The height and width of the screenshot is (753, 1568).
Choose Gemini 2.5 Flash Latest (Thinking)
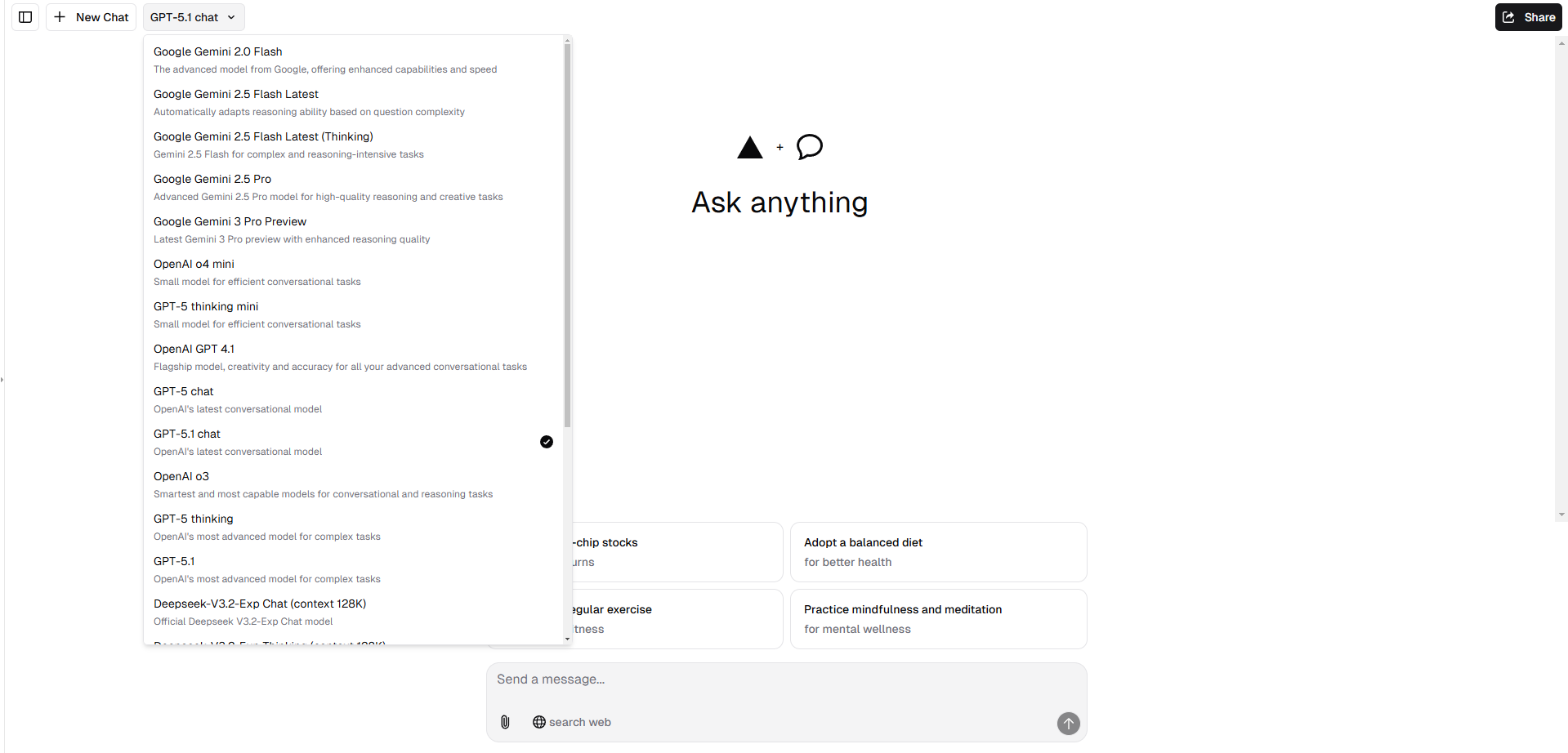tap(353, 145)
